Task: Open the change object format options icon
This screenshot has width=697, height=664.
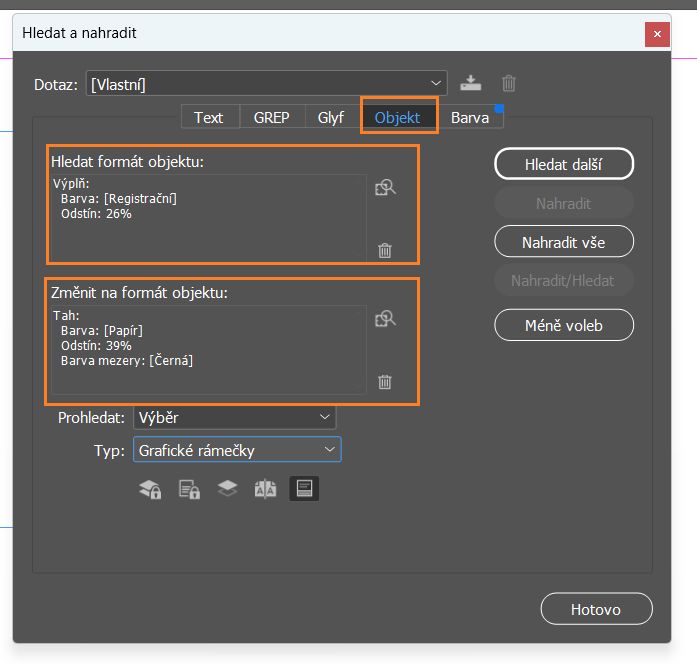Action: (385, 319)
